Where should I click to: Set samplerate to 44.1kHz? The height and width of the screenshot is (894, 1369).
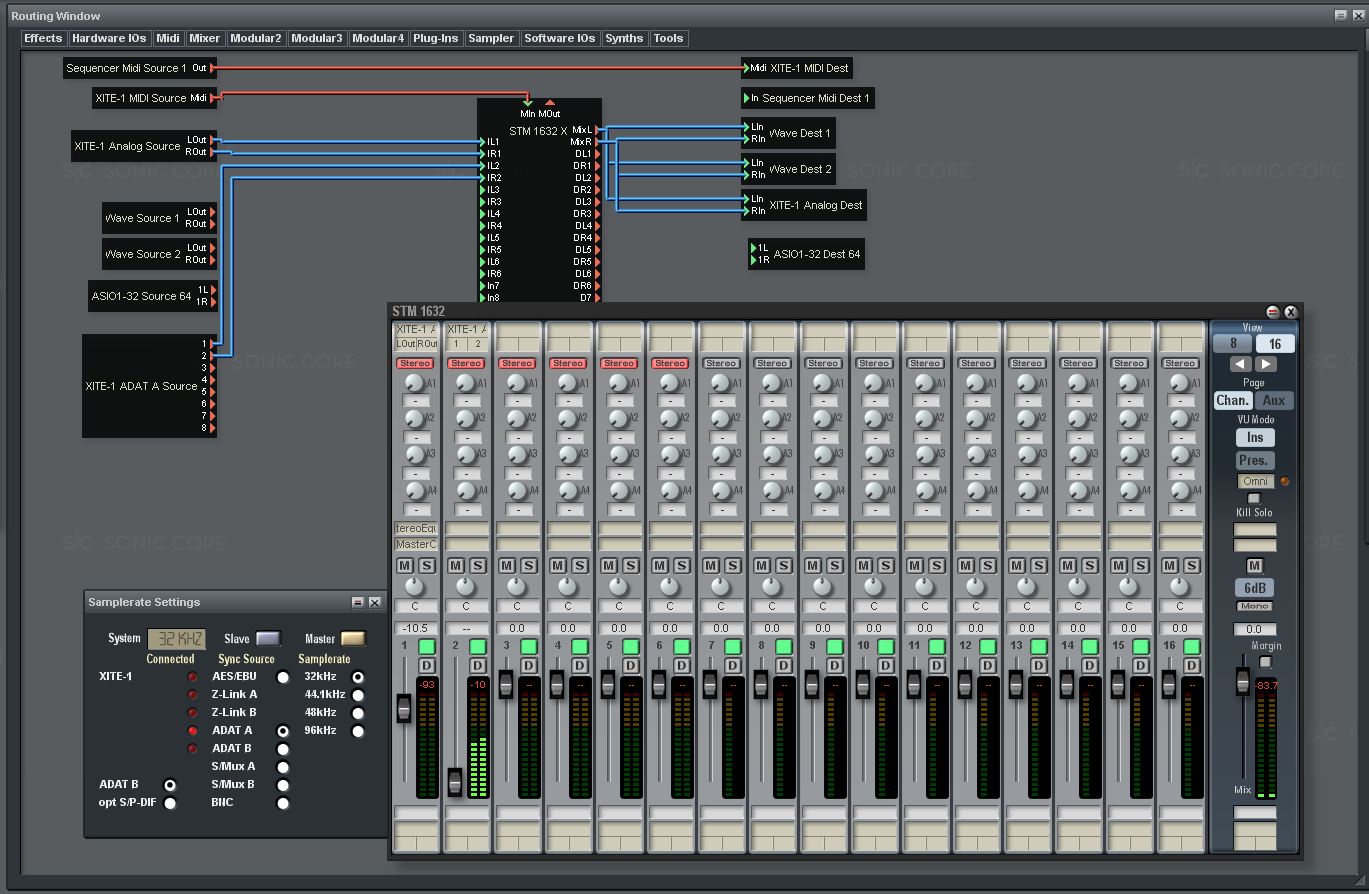pyautogui.click(x=358, y=695)
